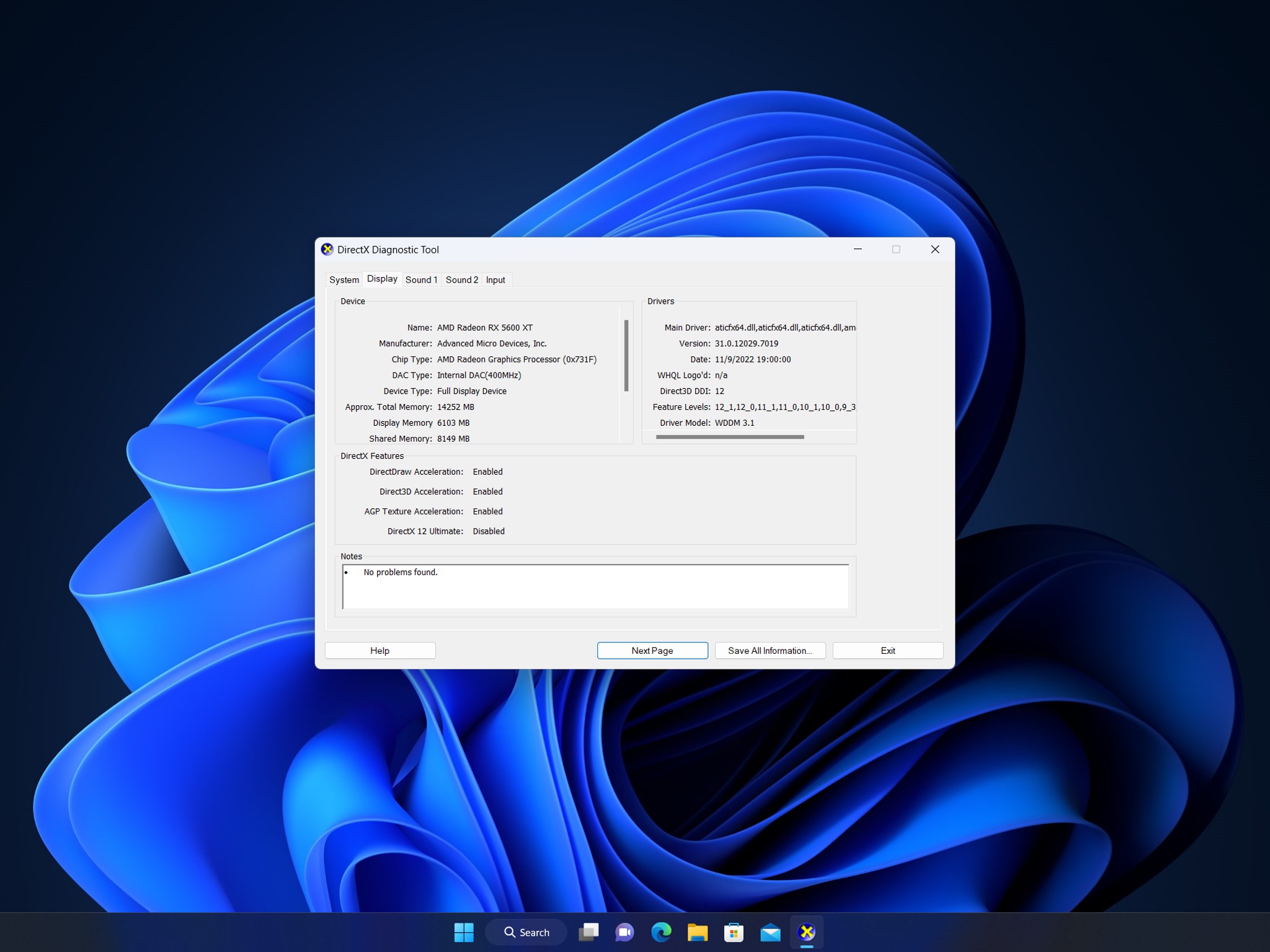The image size is (1270, 952).
Task: Click the Next Page button
Action: [652, 650]
